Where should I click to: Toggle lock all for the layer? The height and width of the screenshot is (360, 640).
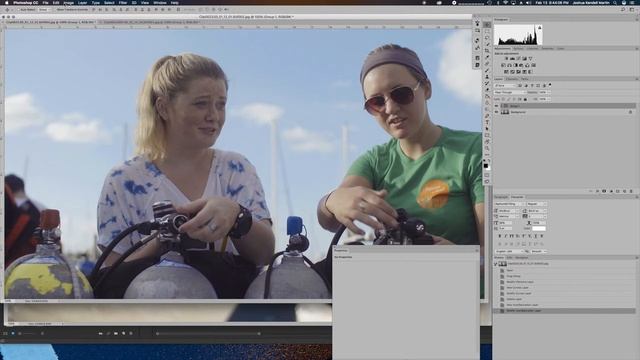pos(525,99)
